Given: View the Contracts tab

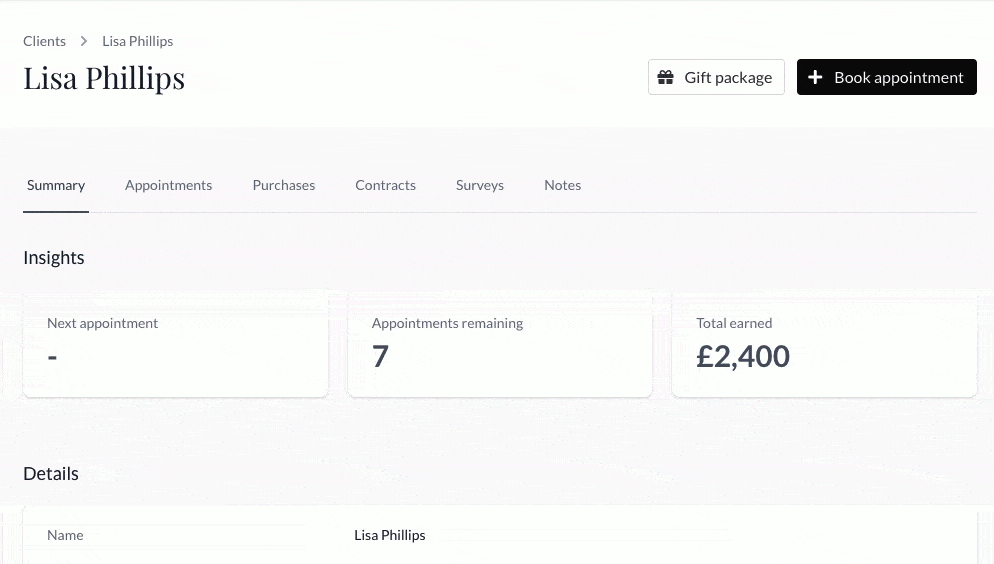Looking at the screenshot, I should tap(385, 185).
